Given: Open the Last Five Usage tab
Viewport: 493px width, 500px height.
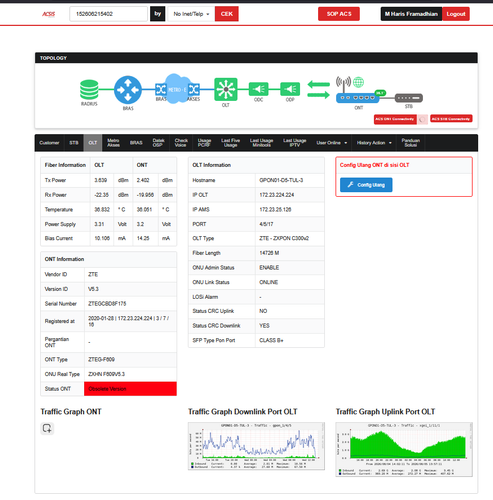Looking at the screenshot, I should click(x=230, y=143).
